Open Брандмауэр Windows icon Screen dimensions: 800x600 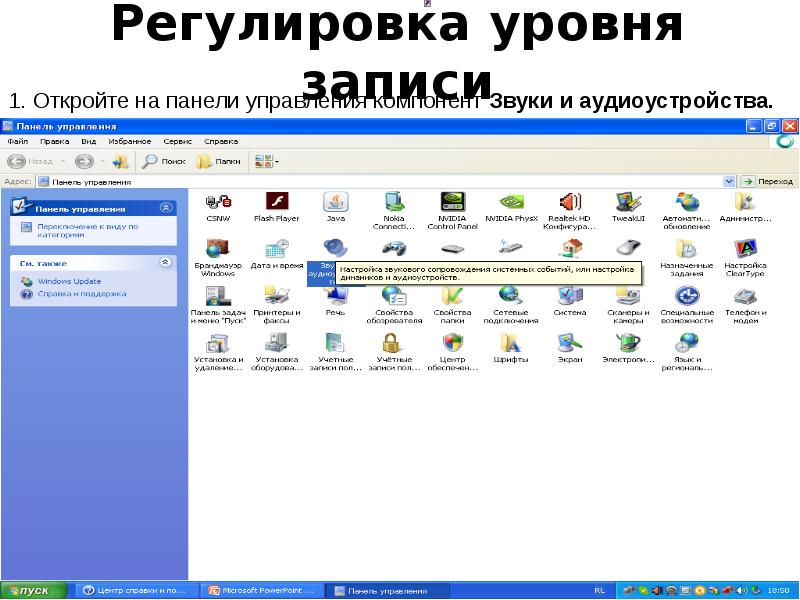218,258
